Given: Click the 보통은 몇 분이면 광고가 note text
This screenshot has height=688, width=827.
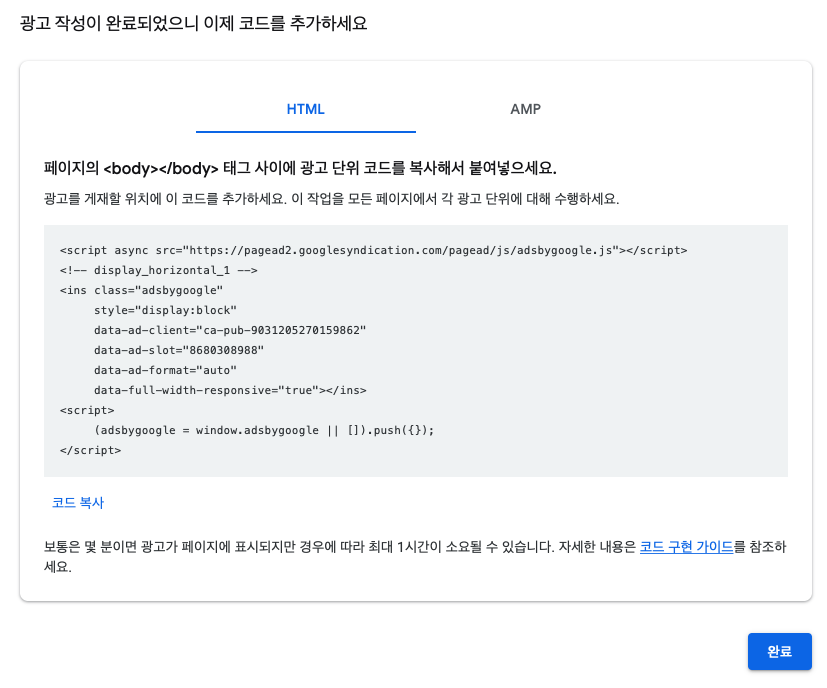Looking at the screenshot, I should coord(415,557).
